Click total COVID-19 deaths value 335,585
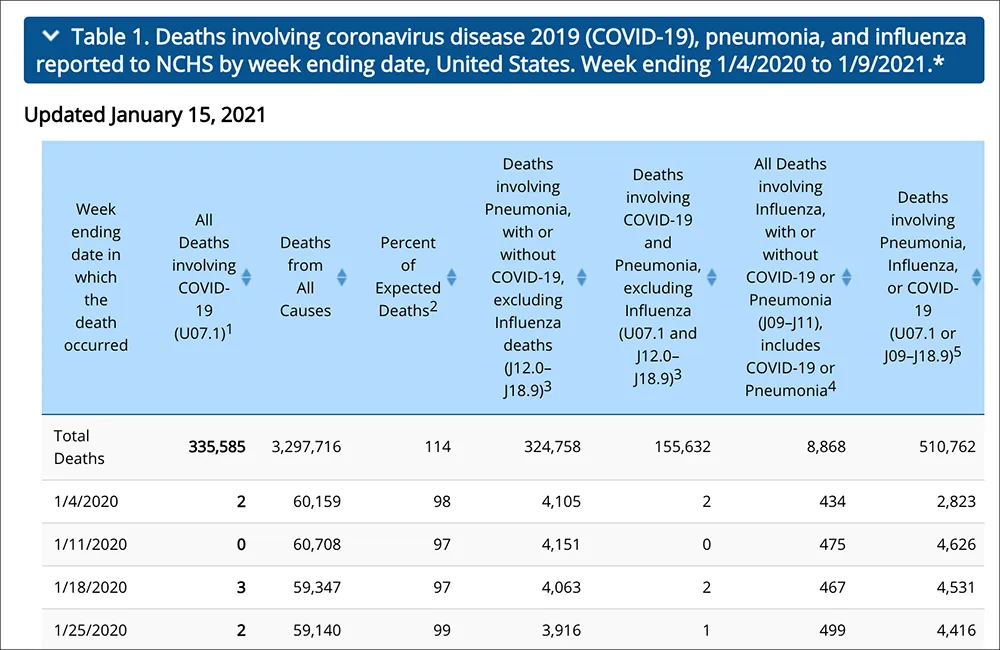 coord(217,447)
